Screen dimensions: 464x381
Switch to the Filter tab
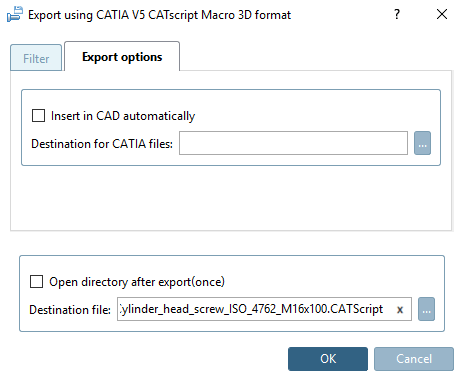click(x=36, y=58)
